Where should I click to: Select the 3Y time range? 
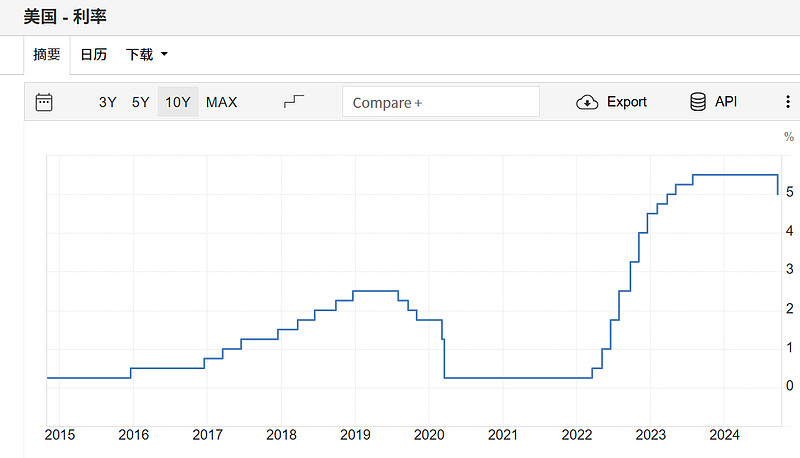coord(108,102)
